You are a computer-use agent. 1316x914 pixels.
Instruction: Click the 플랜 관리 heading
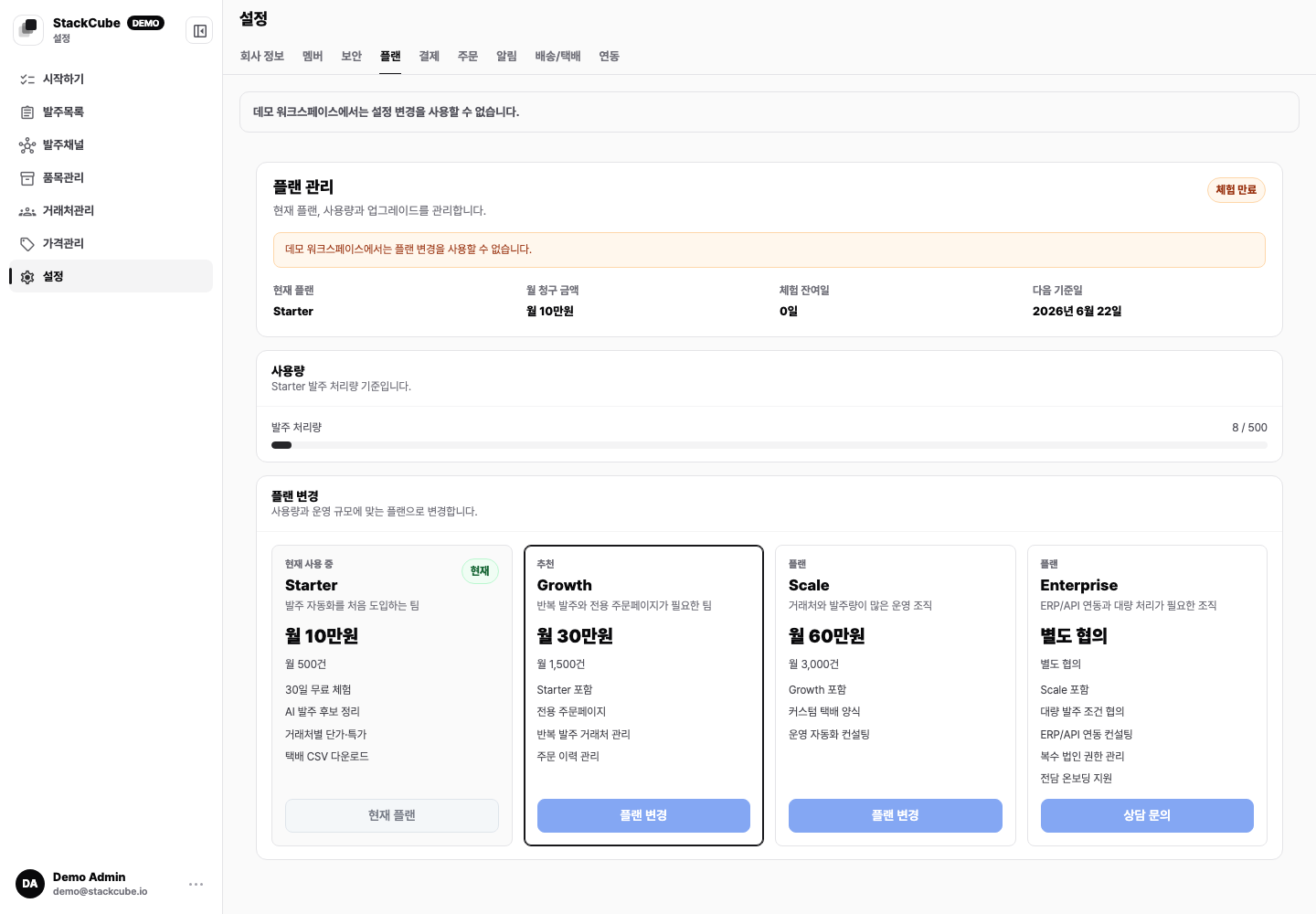point(303,187)
